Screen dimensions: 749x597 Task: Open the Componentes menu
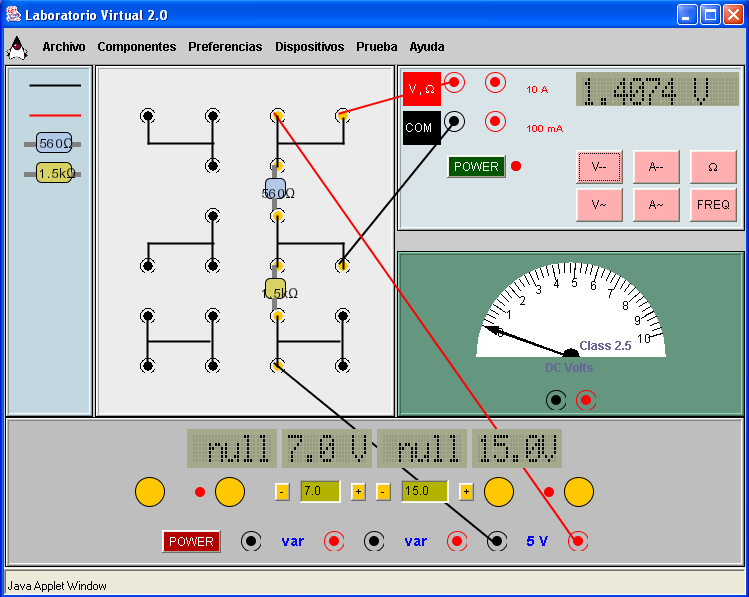coord(136,47)
